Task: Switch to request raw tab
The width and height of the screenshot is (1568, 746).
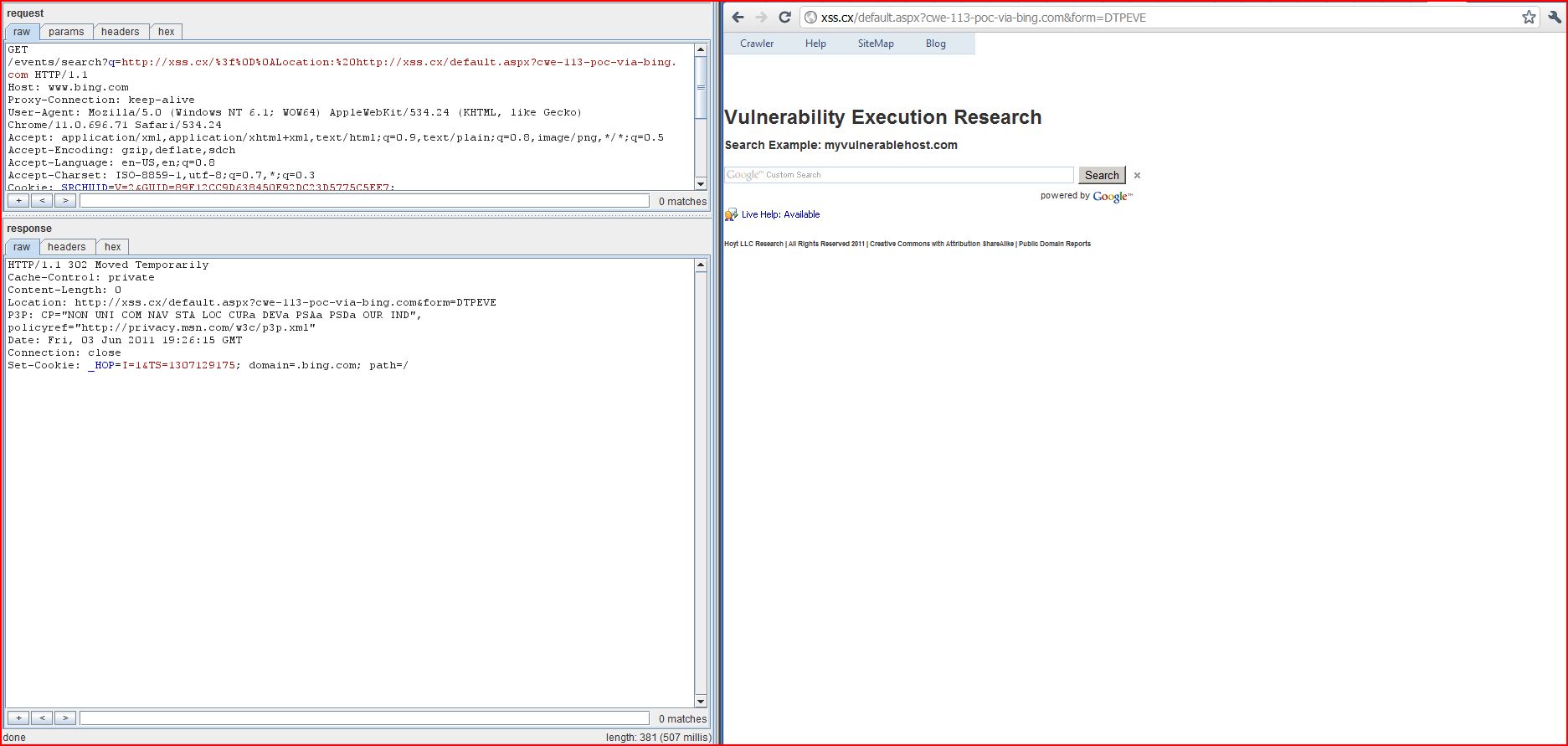Action: [22, 32]
